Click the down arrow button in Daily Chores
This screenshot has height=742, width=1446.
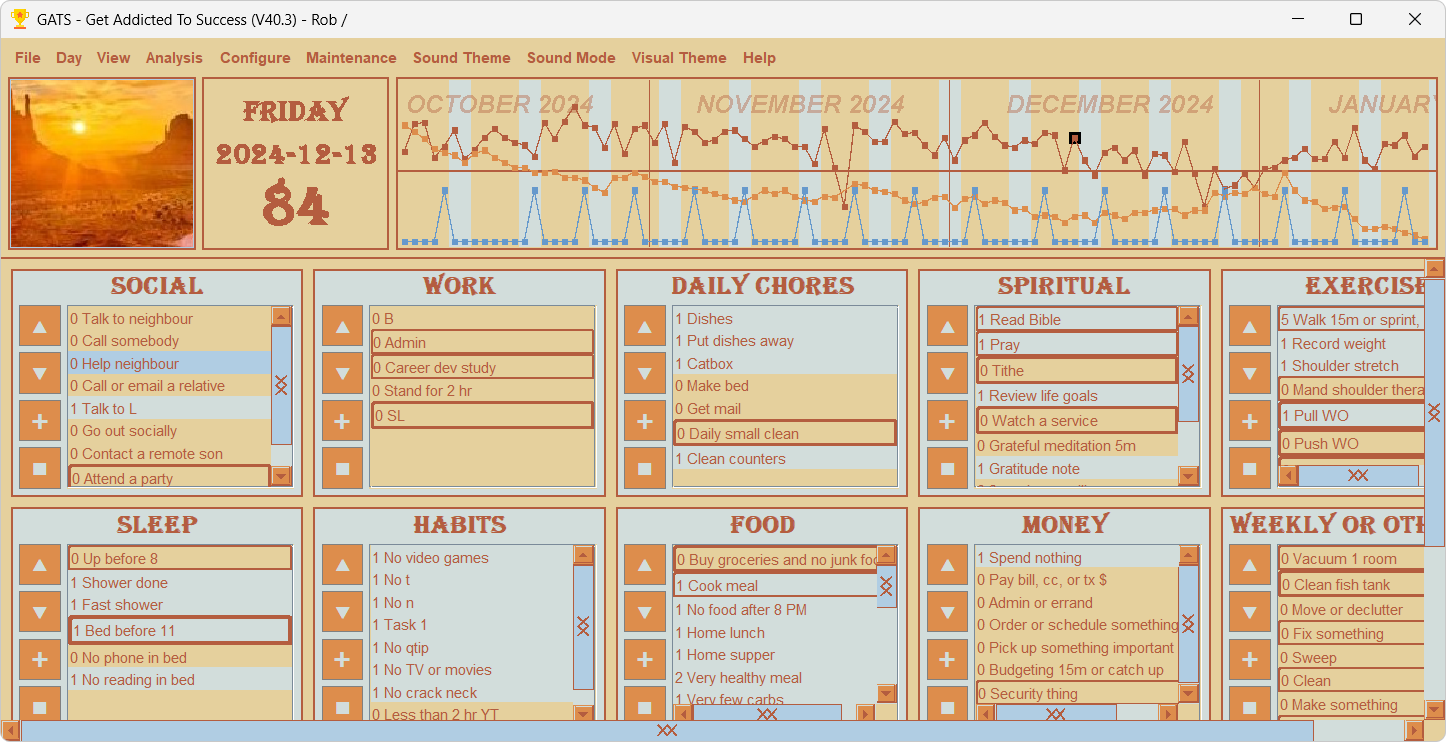pyautogui.click(x=645, y=374)
